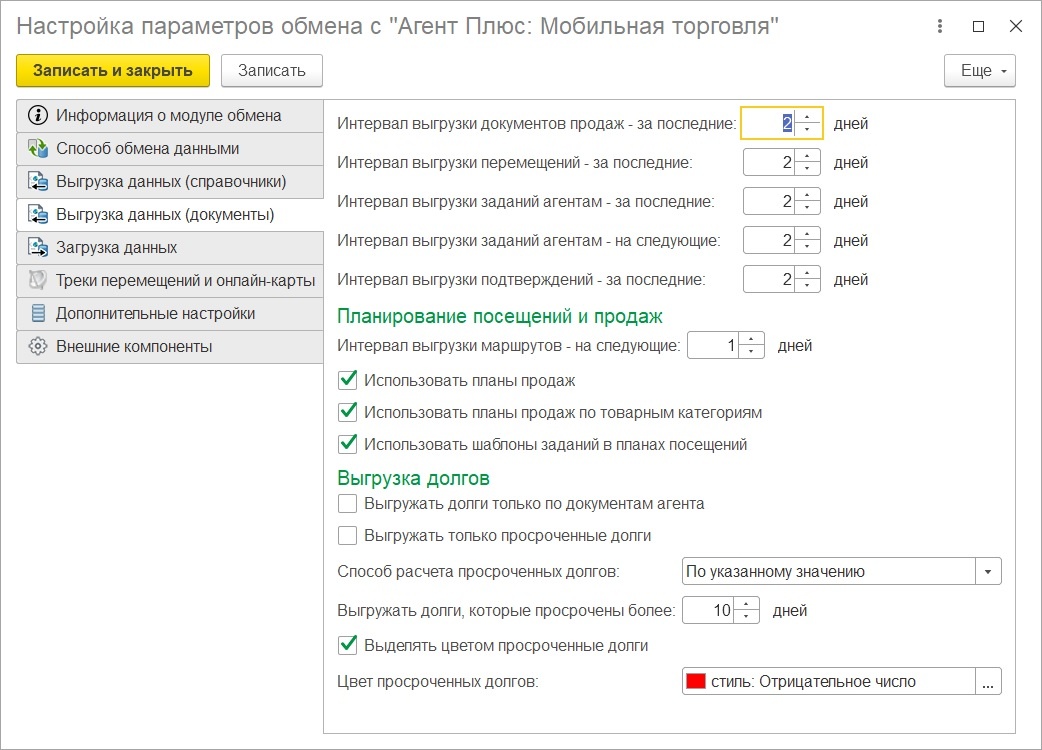Click sales documents interval value field
Screen dimensions: 1042x750
[769, 123]
